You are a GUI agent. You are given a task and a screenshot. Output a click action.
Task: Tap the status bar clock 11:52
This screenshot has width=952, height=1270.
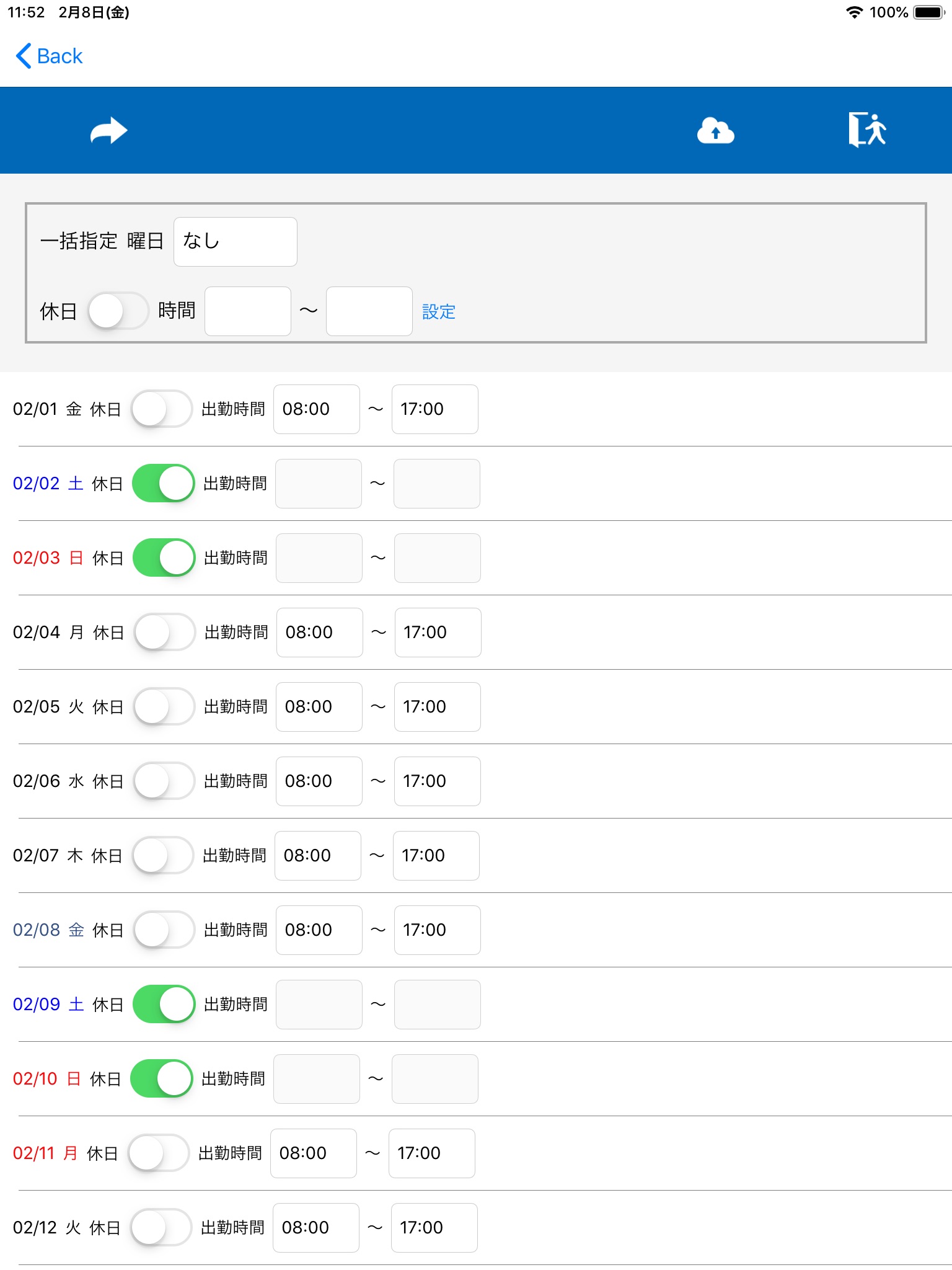(26, 12)
